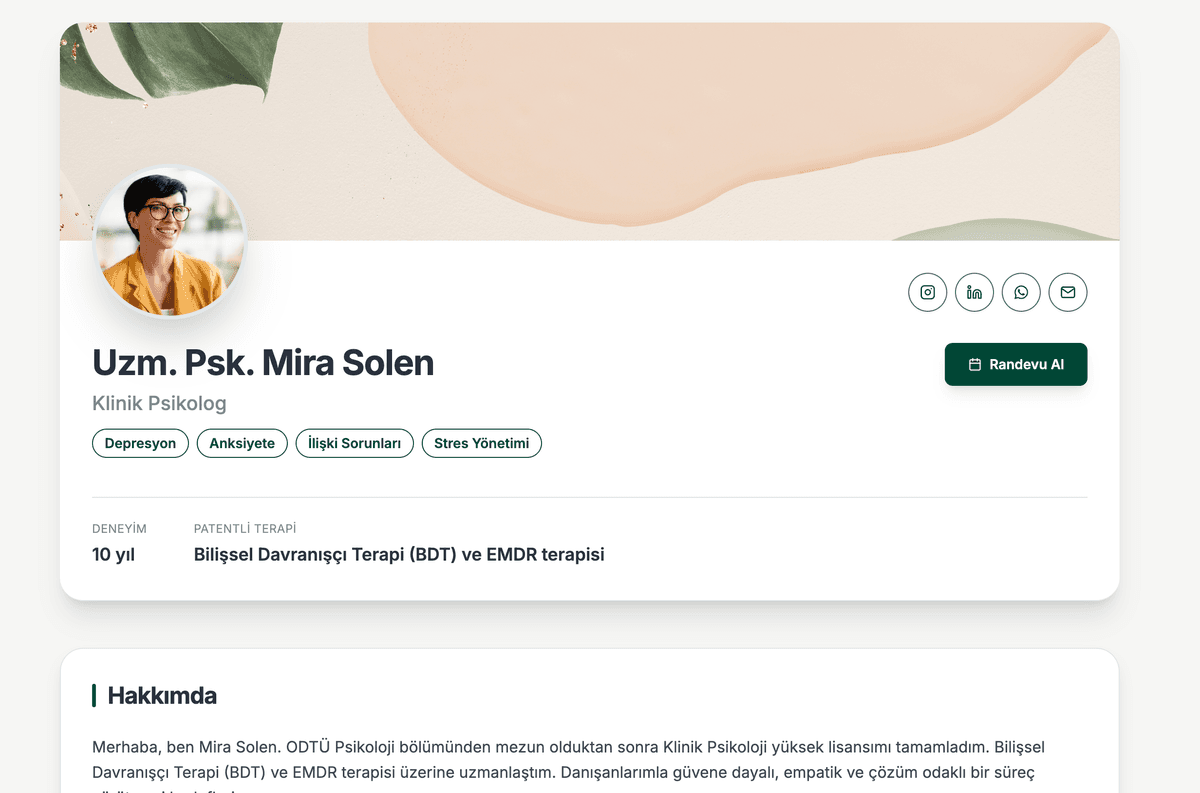Click the Klinik Psikolog subtitle
The height and width of the screenshot is (793, 1200).
(x=159, y=404)
